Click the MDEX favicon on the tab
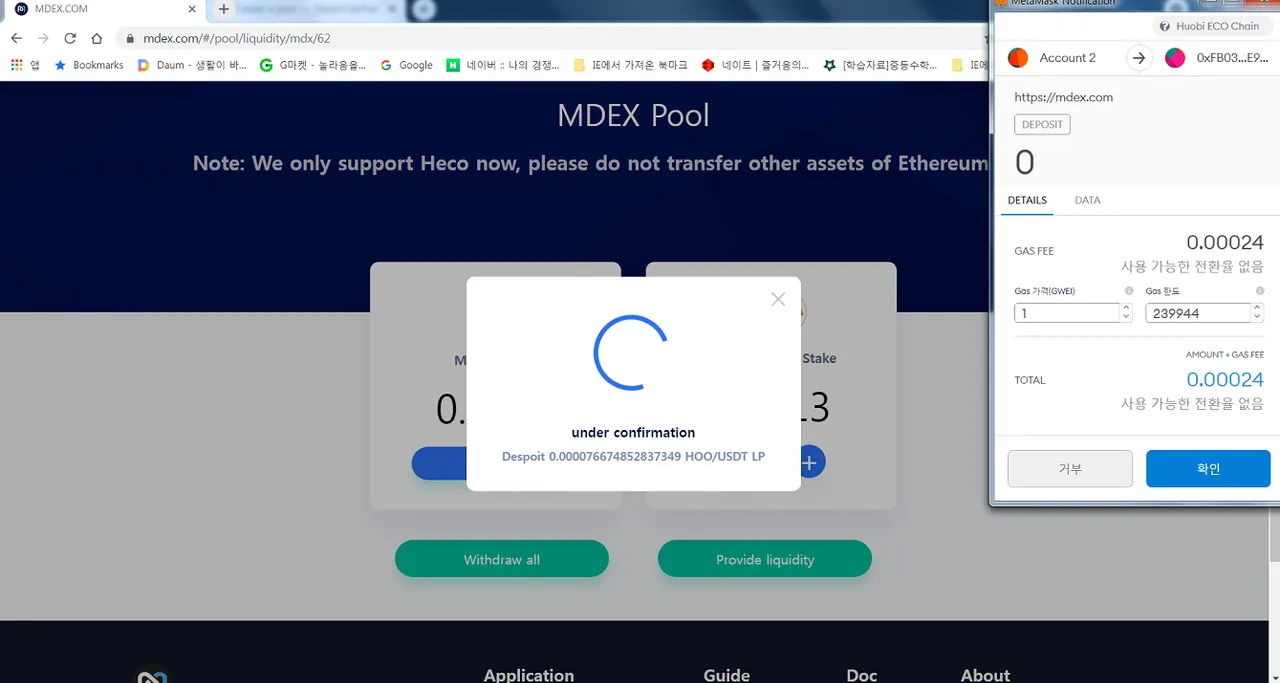Viewport: 1280px width, 683px height. pyautogui.click(x=21, y=9)
